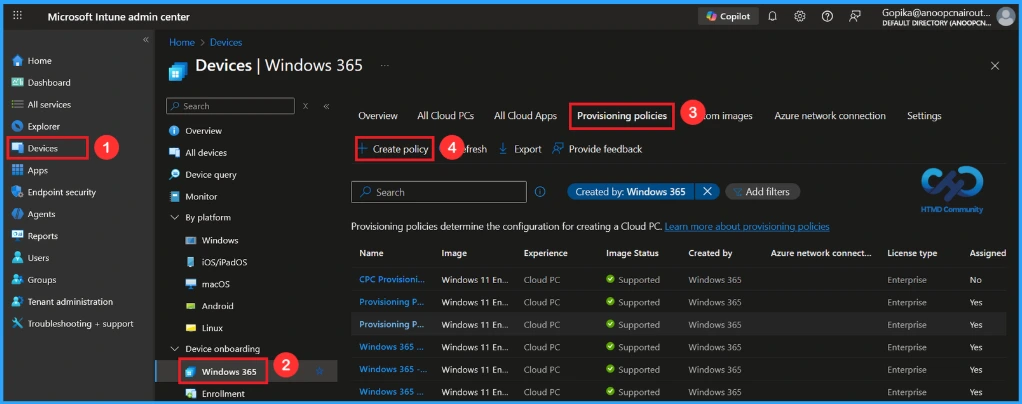Click Add filters button
The height and width of the screenshot is (404, 1022).
point(762,192)
